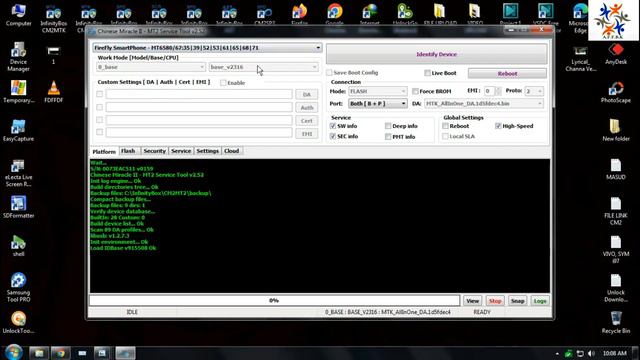Tick the Reboot checkbox in Global Settings
The height and width of the screenshot is (360, 640).
click(445, 126)
